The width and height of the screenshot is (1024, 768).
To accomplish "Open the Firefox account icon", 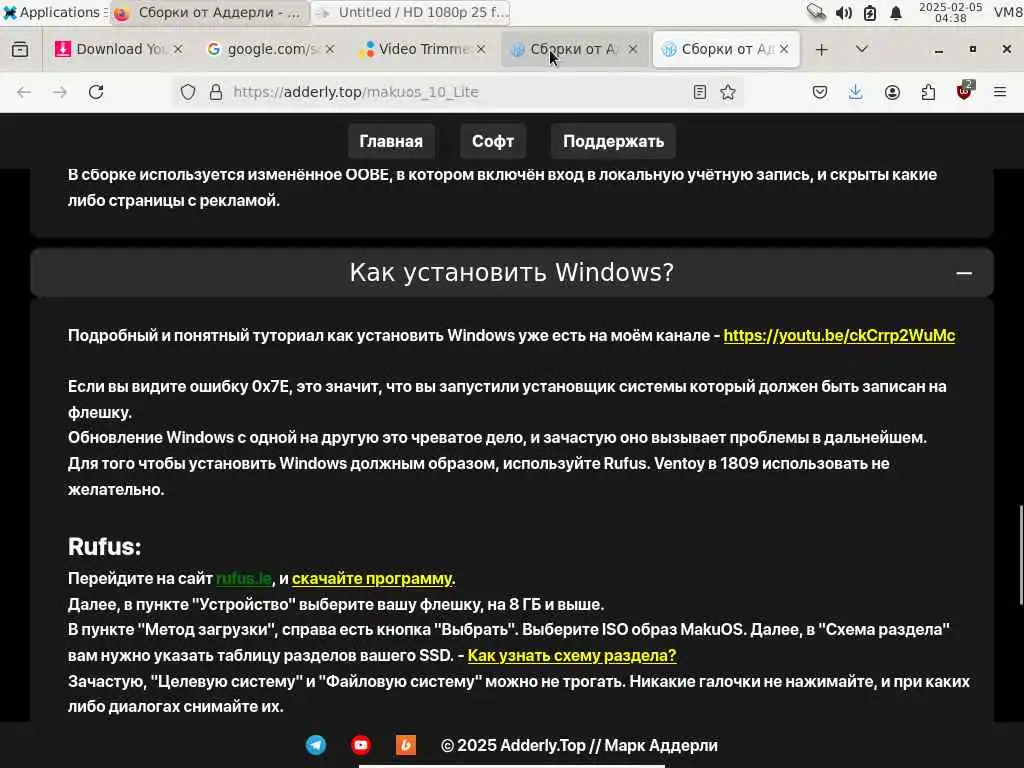I will pyautogui.click(x=892, y=92).
